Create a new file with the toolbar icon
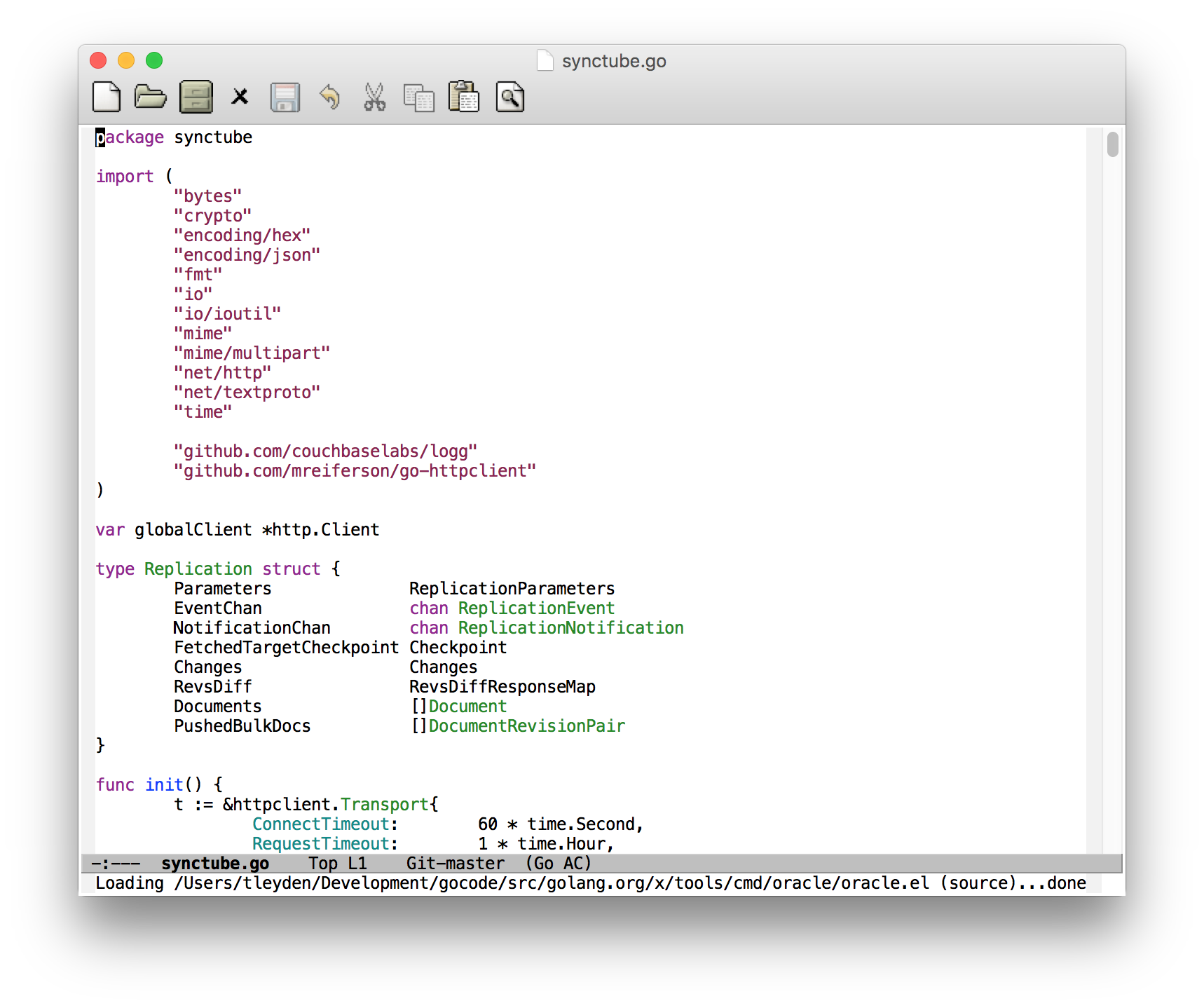Image resolution: width=1204 pixels, height=1008 pixels. [x=107, y=97]
